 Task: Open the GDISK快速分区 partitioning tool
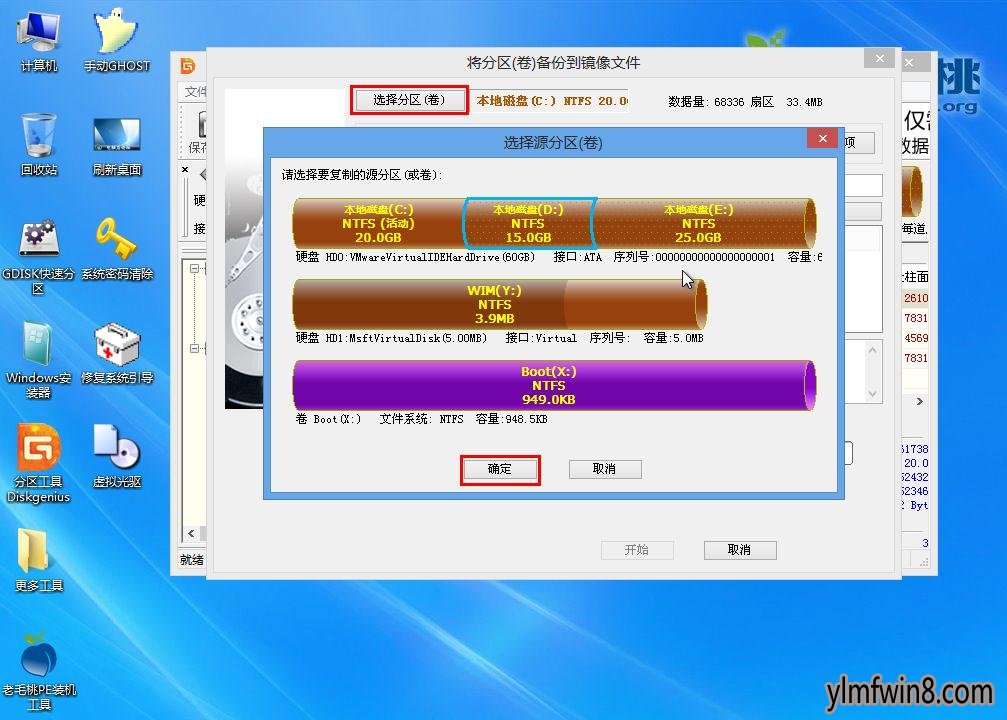38,250
